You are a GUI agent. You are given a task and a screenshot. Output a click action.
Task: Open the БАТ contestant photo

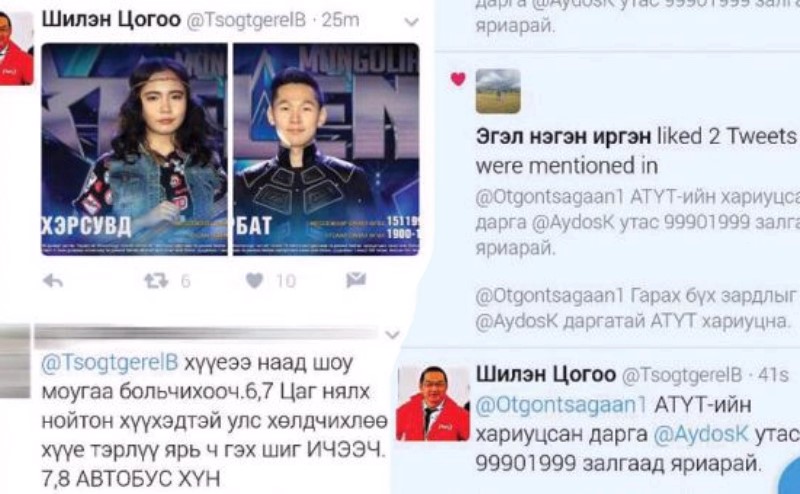pyautogui.click(x=326, y=149)
